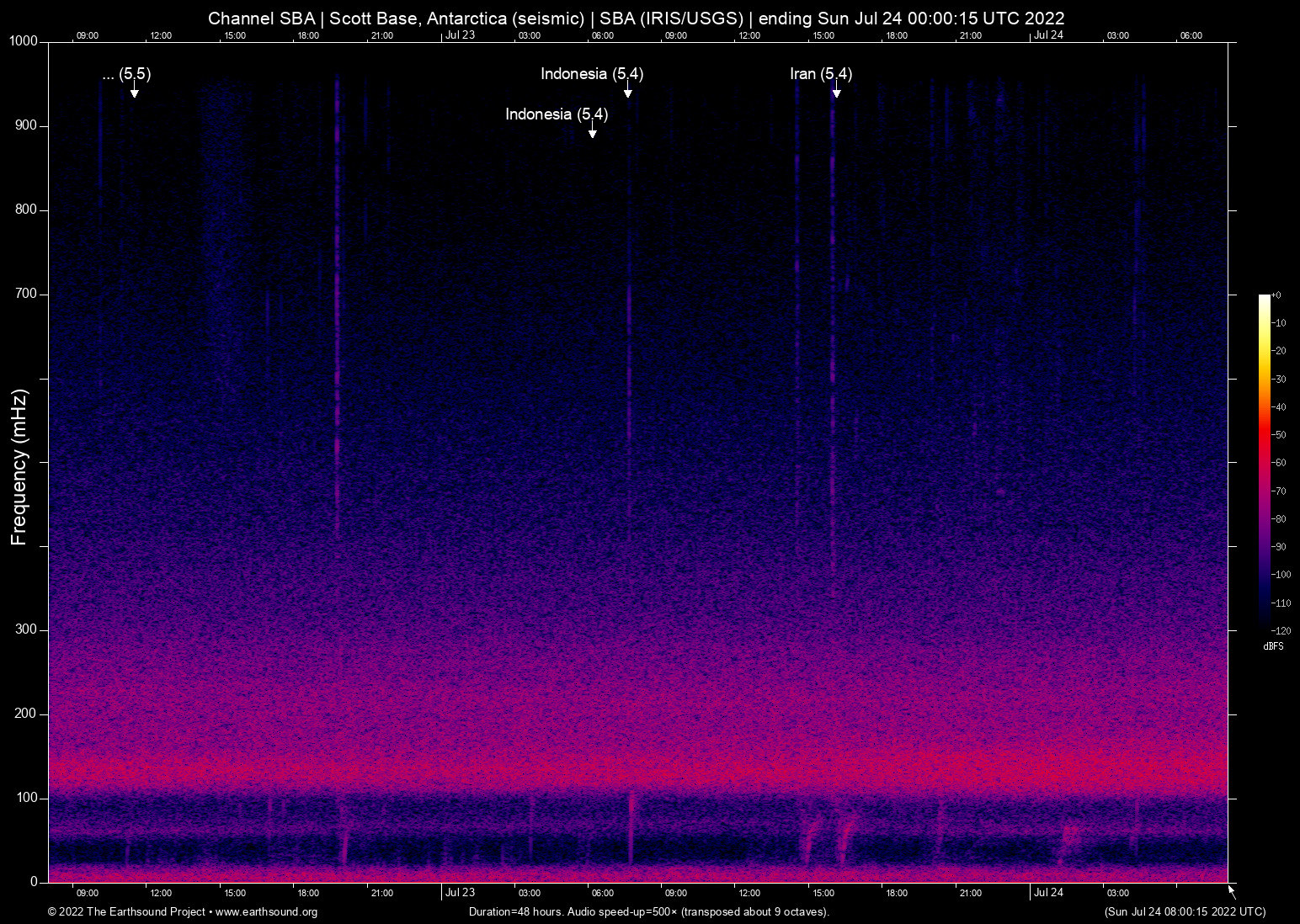Image resolution: width=1300 pixels, height=924 pixels.
Task: Click the Earthsound Project copyright text
Action: [126, 911]
